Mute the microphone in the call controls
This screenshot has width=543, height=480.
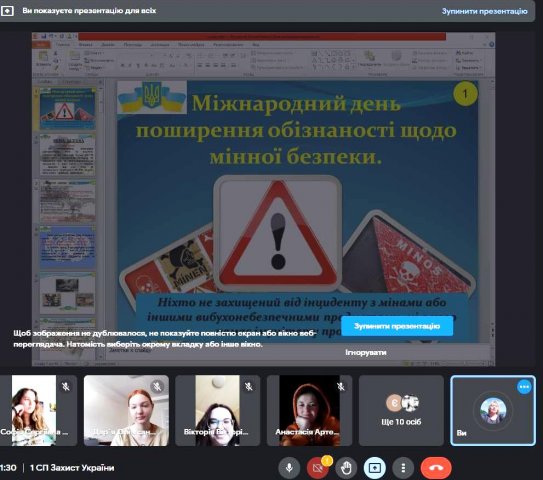289,468
